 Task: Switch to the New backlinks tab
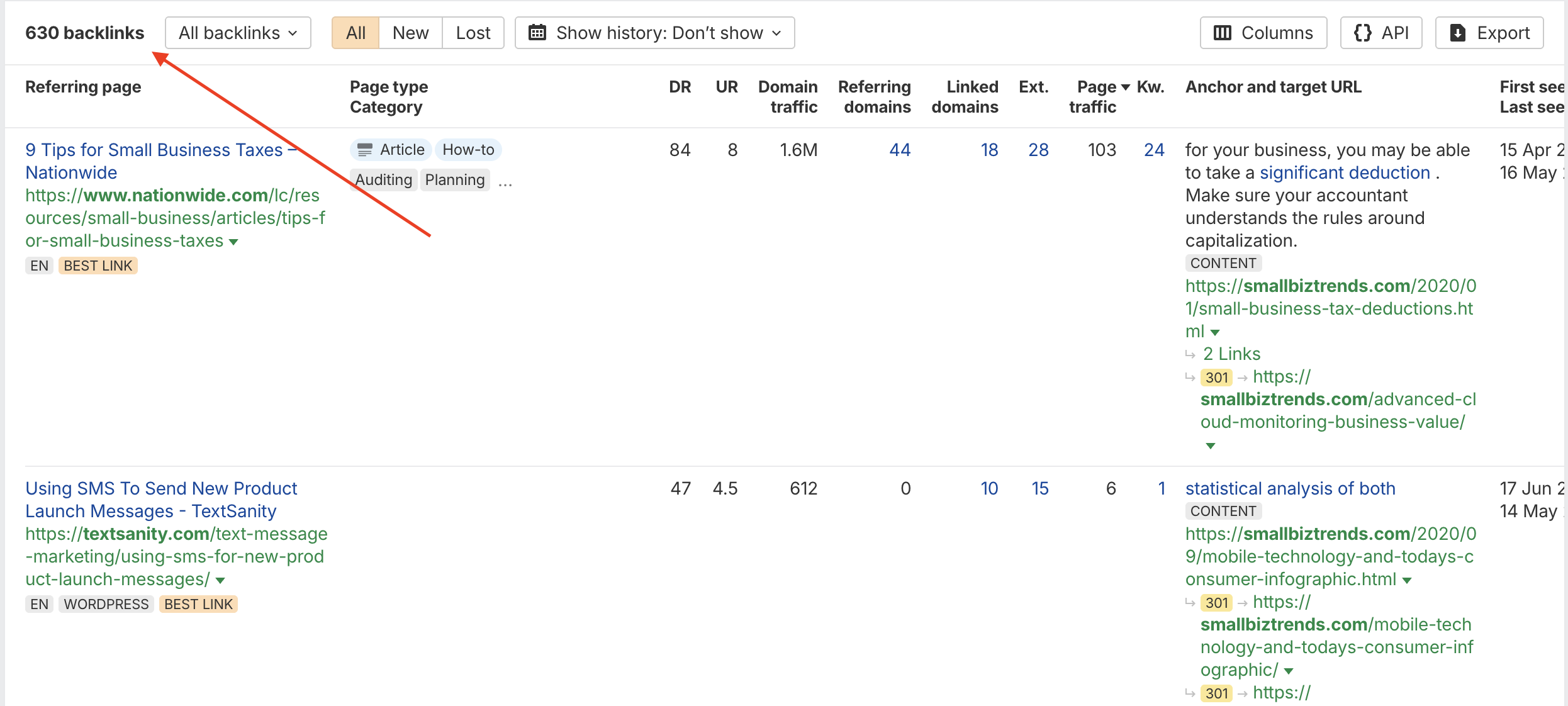[x=410, y=33]
